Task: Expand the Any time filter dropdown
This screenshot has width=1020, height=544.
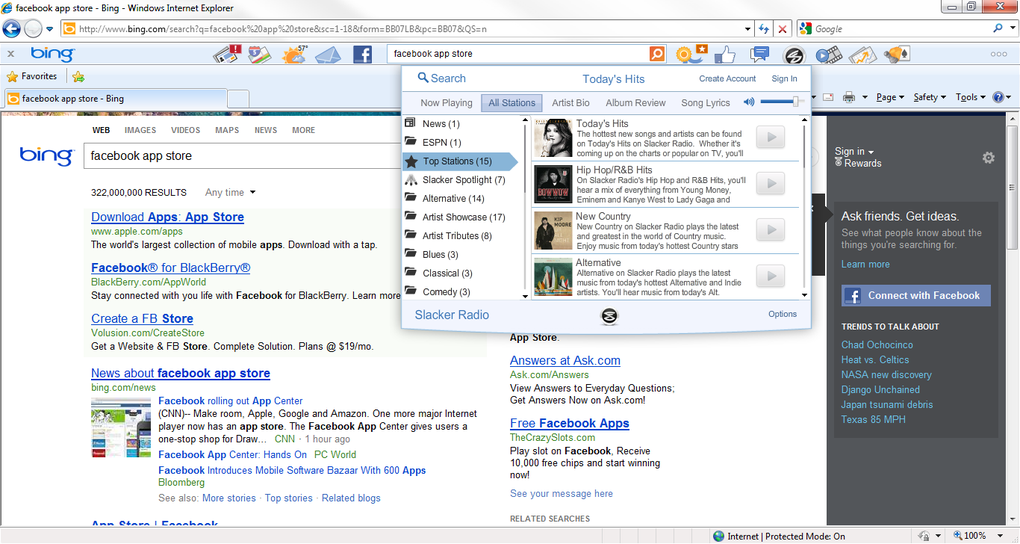Action: coord(230,193)
